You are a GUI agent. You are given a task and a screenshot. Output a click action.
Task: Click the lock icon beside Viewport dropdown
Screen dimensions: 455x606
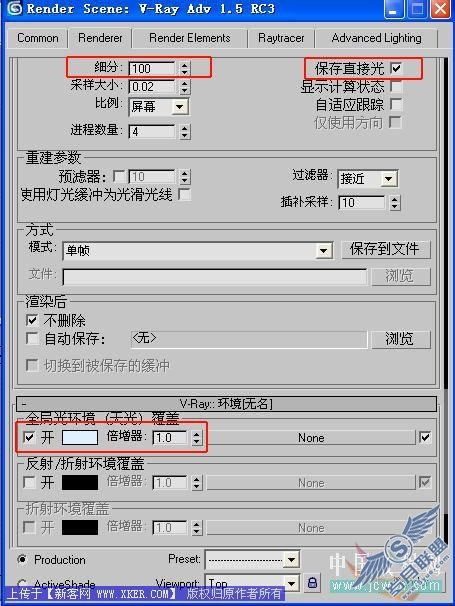(312, 582)
